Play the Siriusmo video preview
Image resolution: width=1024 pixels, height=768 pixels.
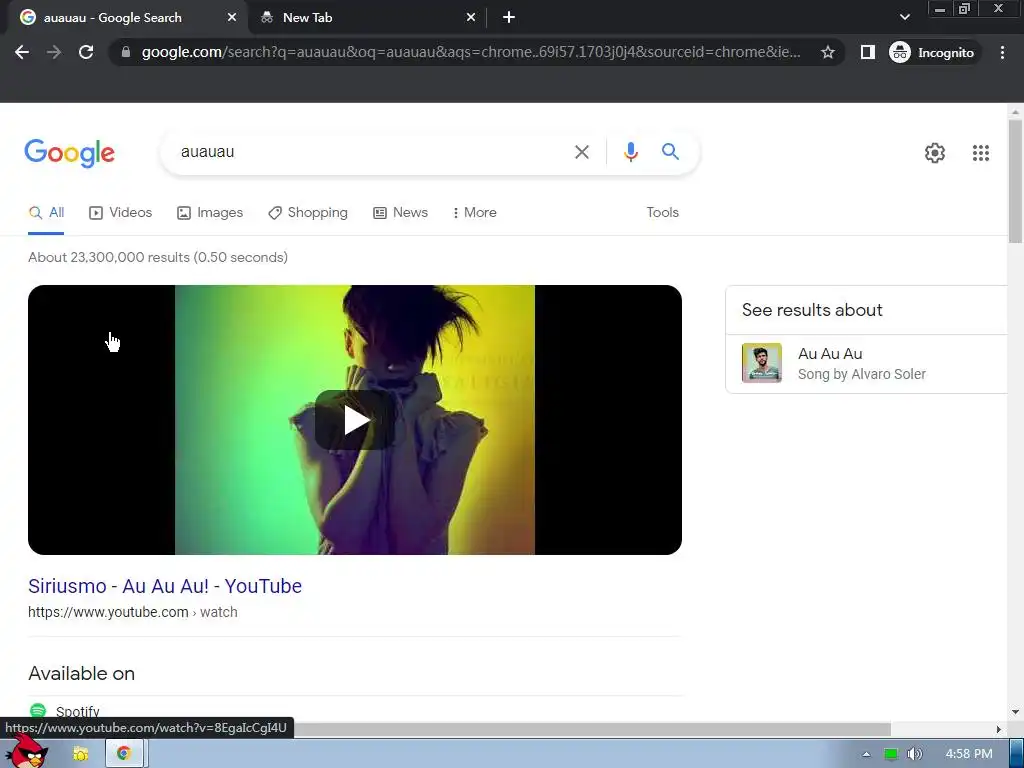click(355, 420)
